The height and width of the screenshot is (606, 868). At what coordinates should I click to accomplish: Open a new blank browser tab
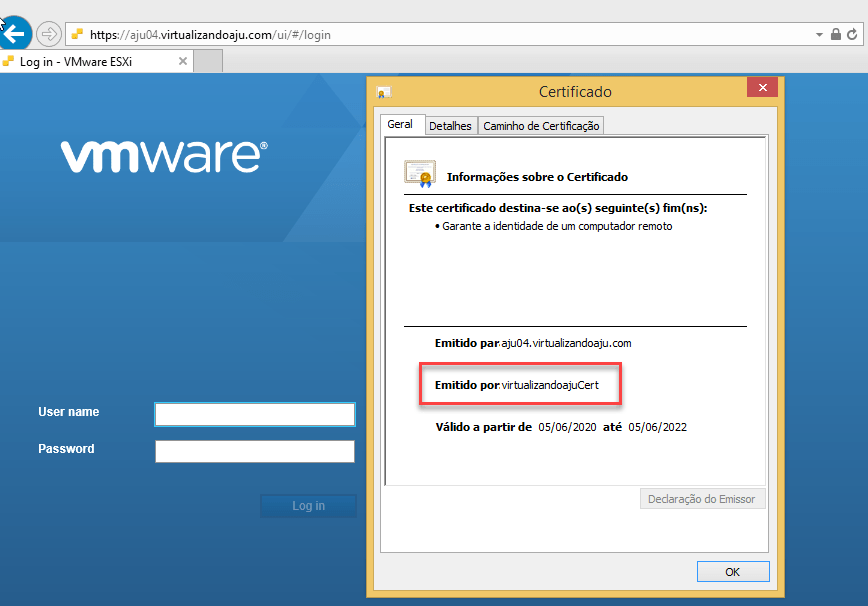(x=207, y=61)
